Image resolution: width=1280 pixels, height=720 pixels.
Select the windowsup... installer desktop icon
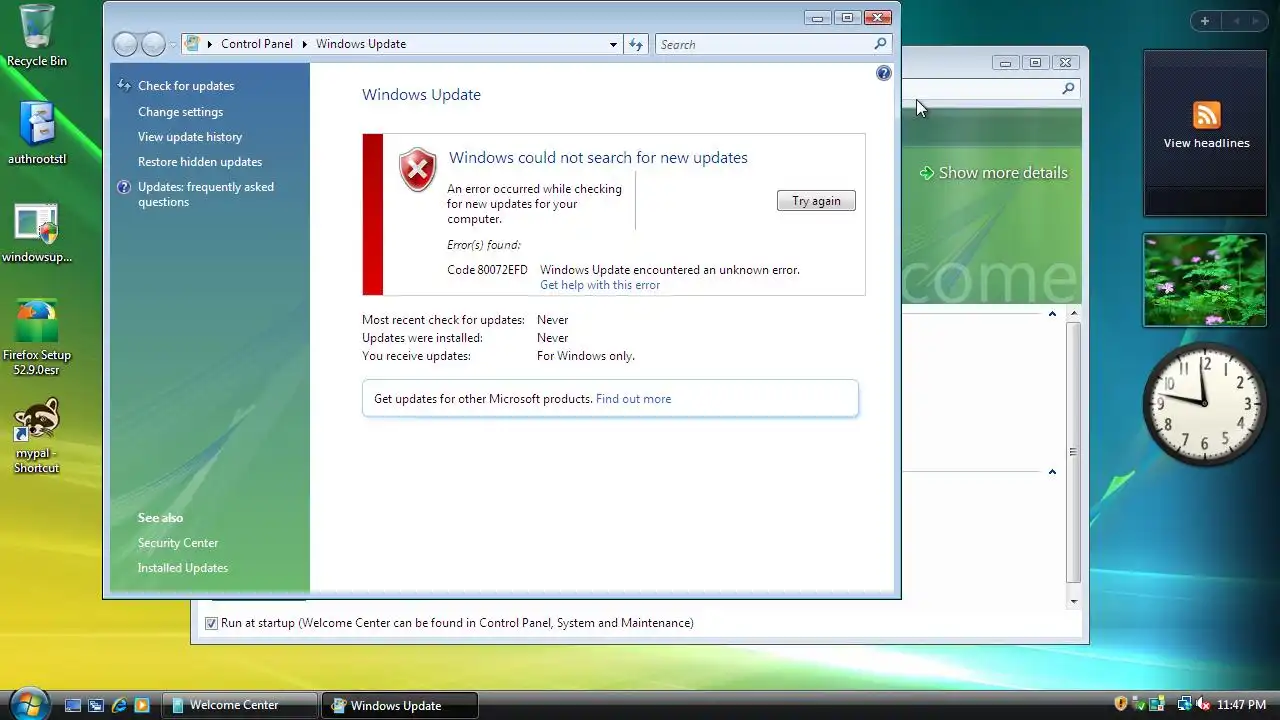click(x=37, y=233)
